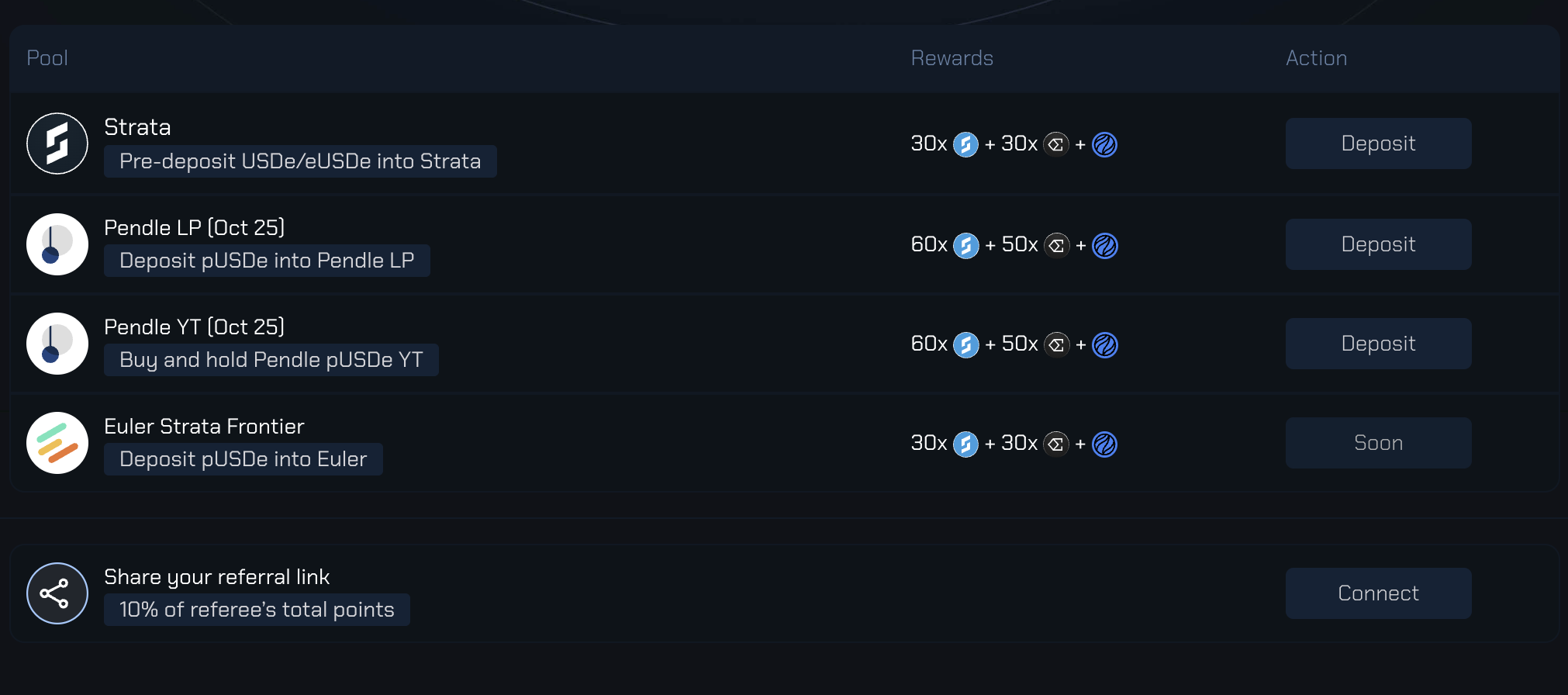Viewport: 1568px width, 695px height.
Task: Deposit into the Strata pool
Action: (x=1378, y=143)
